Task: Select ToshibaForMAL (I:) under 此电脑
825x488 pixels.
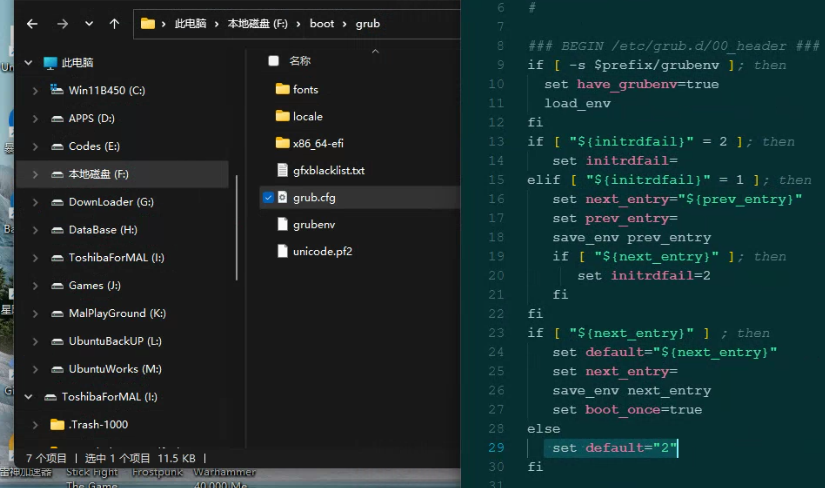Action: pyautogui.click(x=116, y=258)
